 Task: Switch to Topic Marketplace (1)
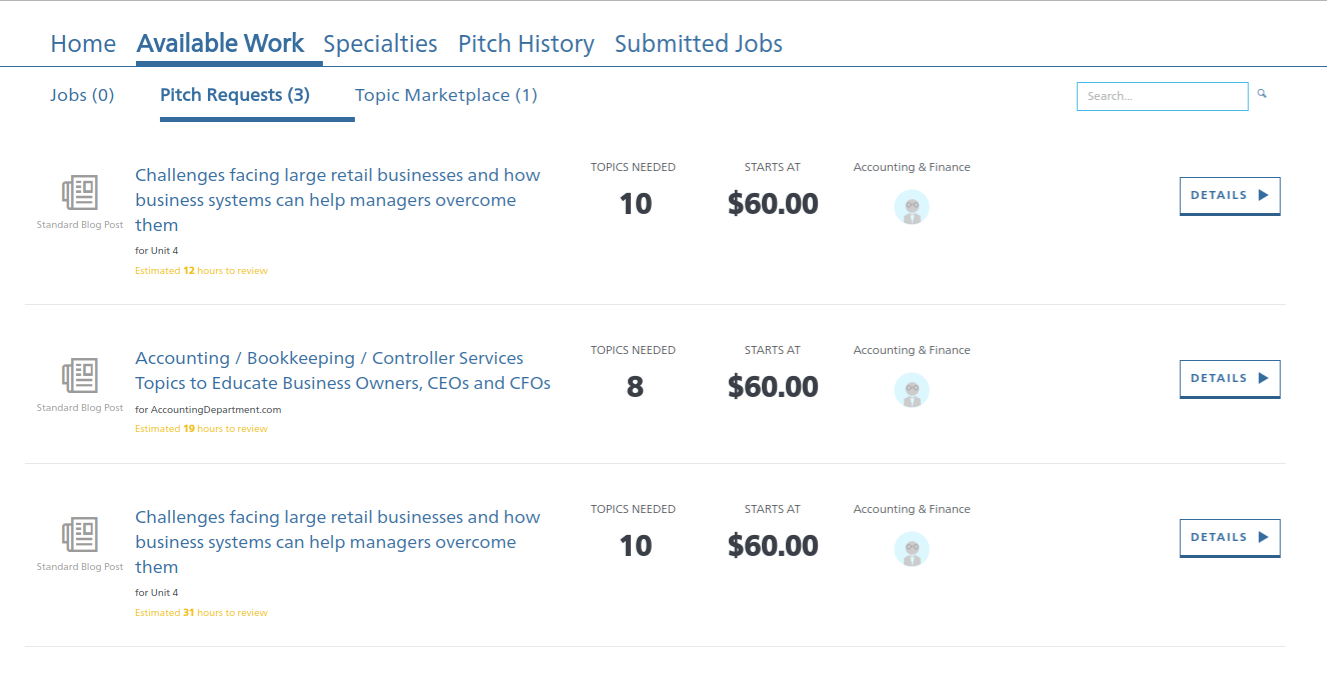(446, 95)
